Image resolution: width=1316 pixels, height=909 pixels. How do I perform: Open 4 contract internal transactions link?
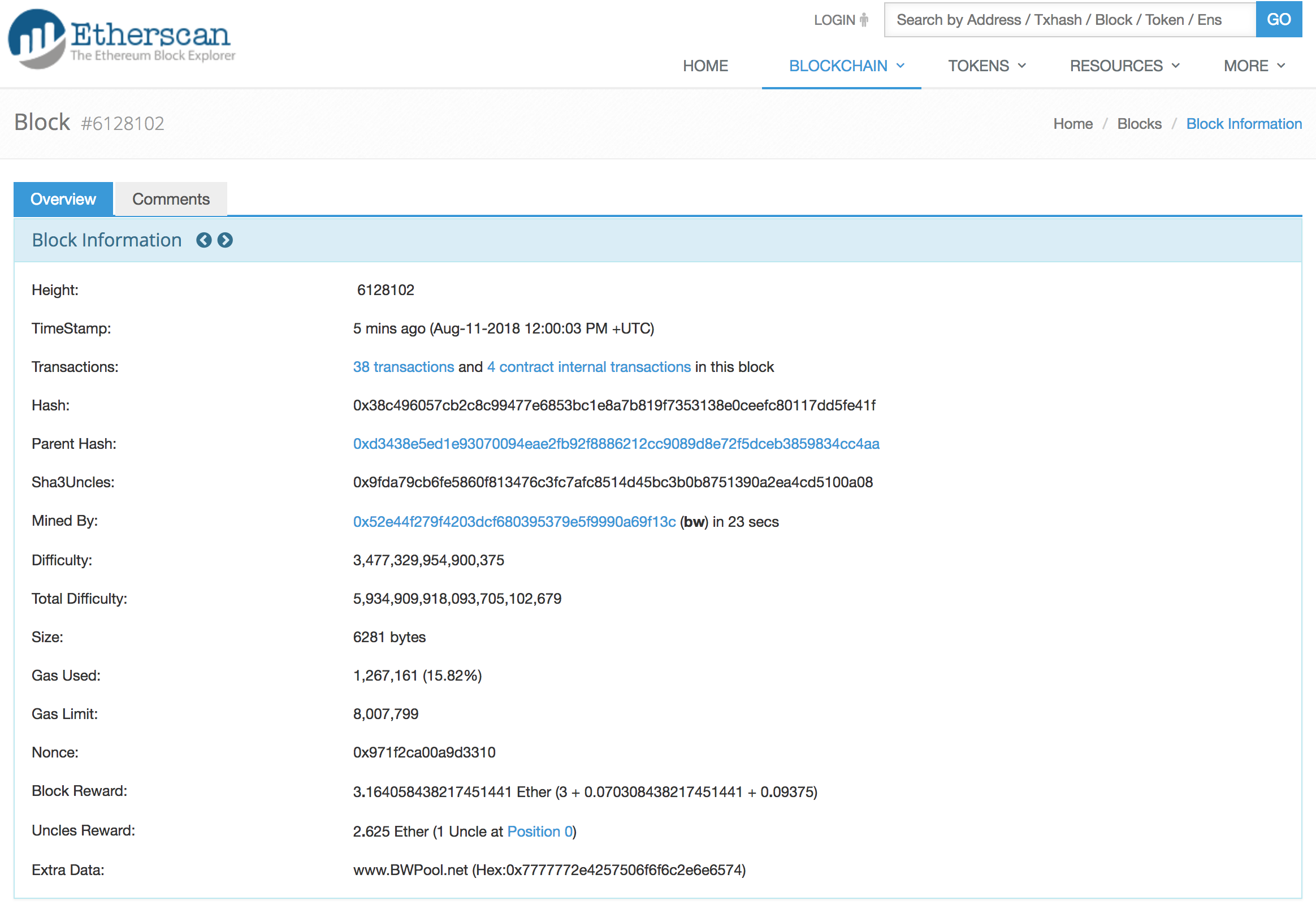(x=589, y=367)
